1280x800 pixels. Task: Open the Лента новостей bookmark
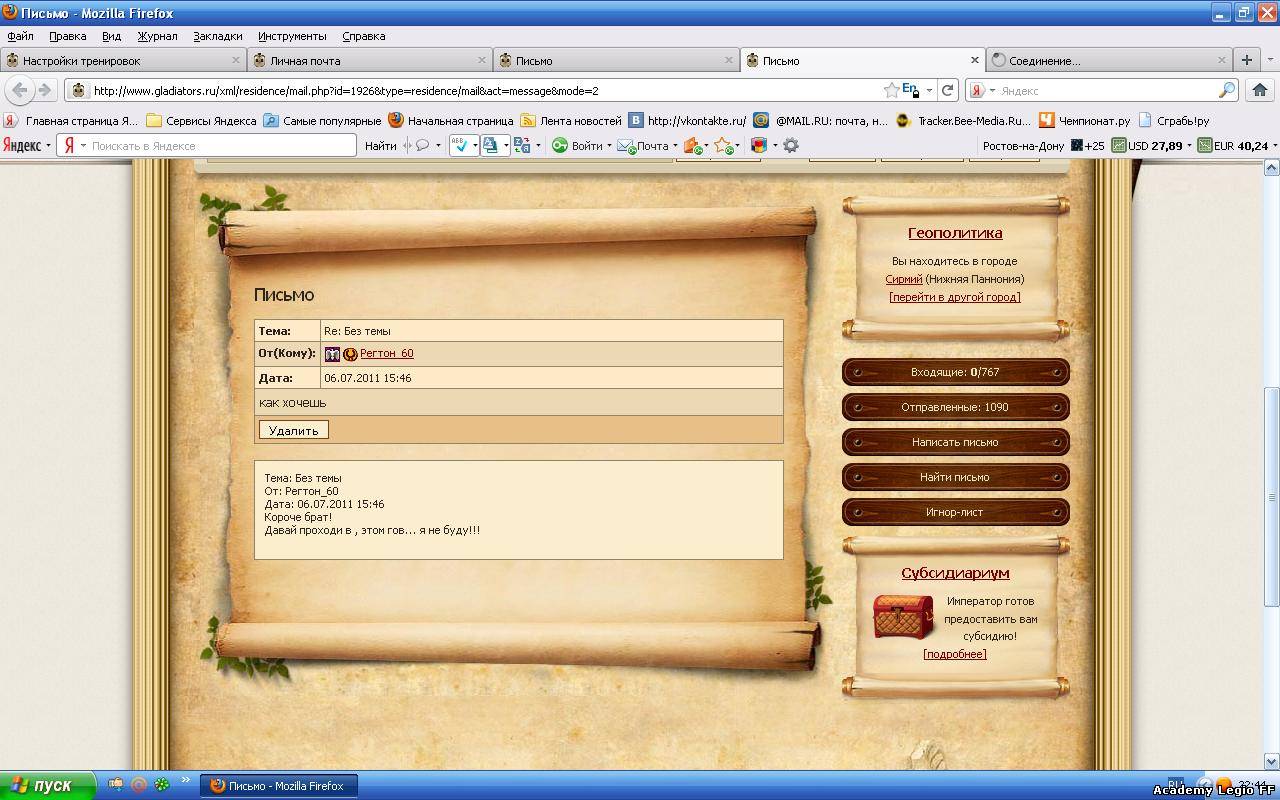tap(571, 120)
